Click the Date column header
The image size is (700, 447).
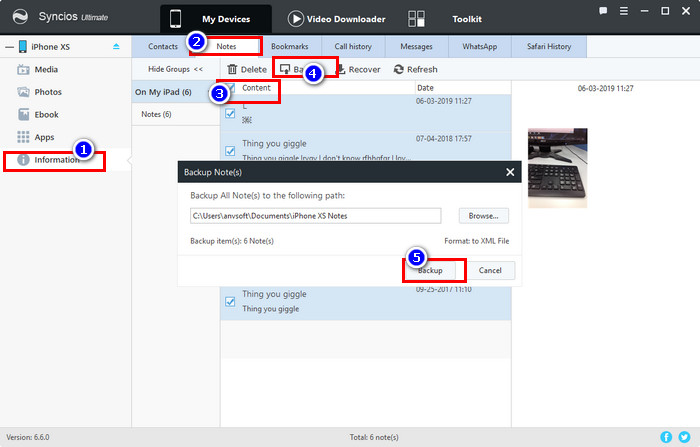pos(425,88)
